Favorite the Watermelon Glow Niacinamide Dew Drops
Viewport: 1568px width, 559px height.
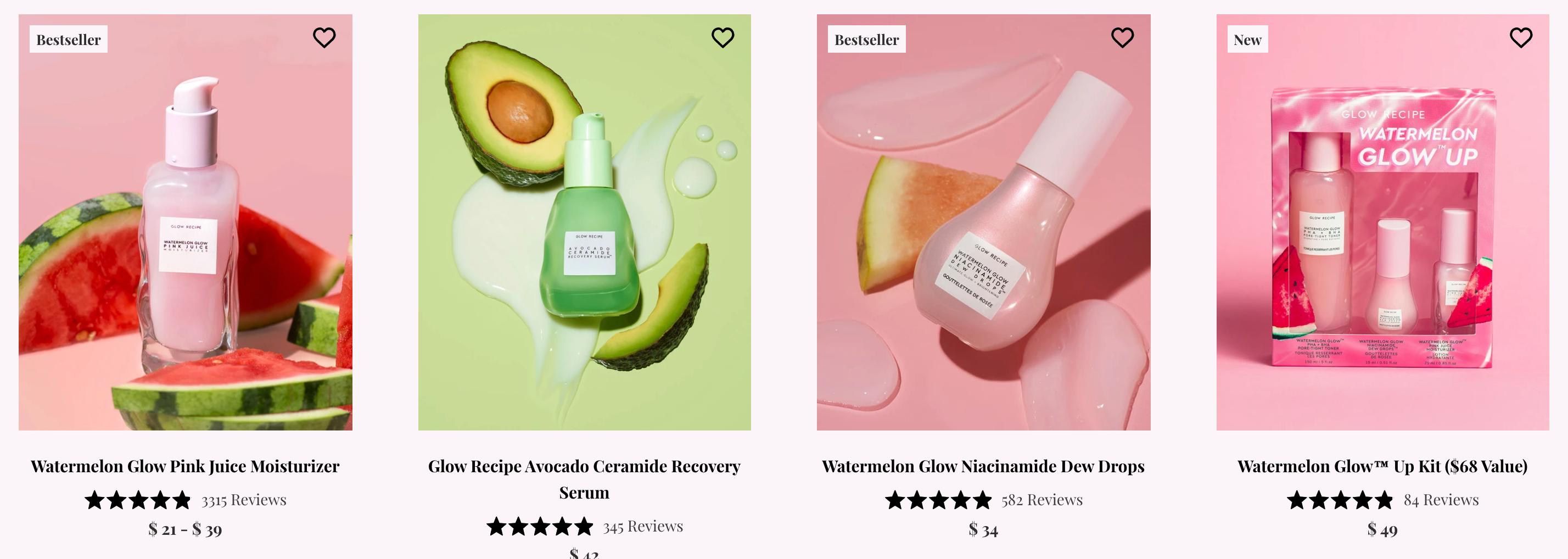coord(1122,37)
